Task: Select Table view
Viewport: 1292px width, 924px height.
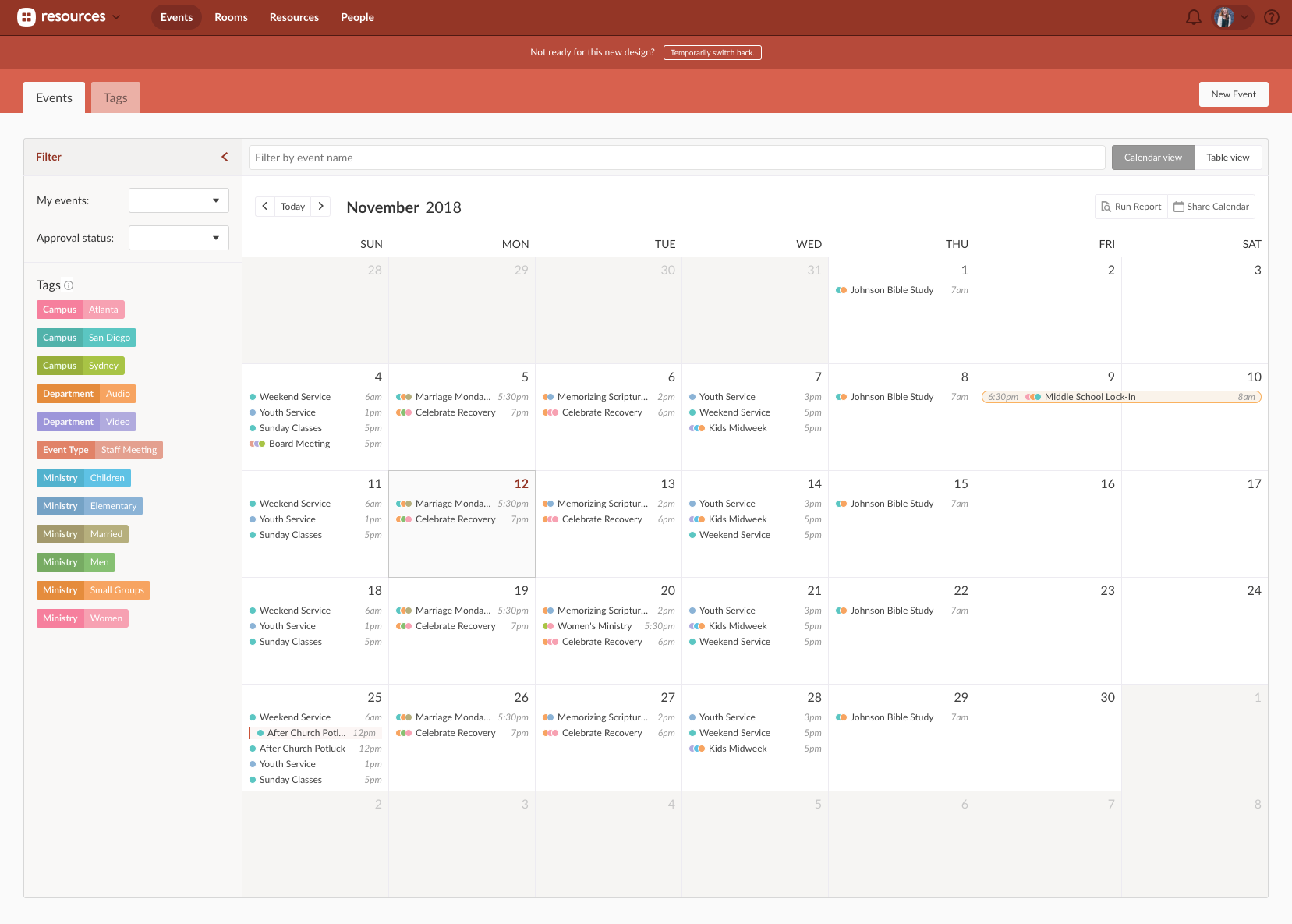Action: (x=1228, y=157)
